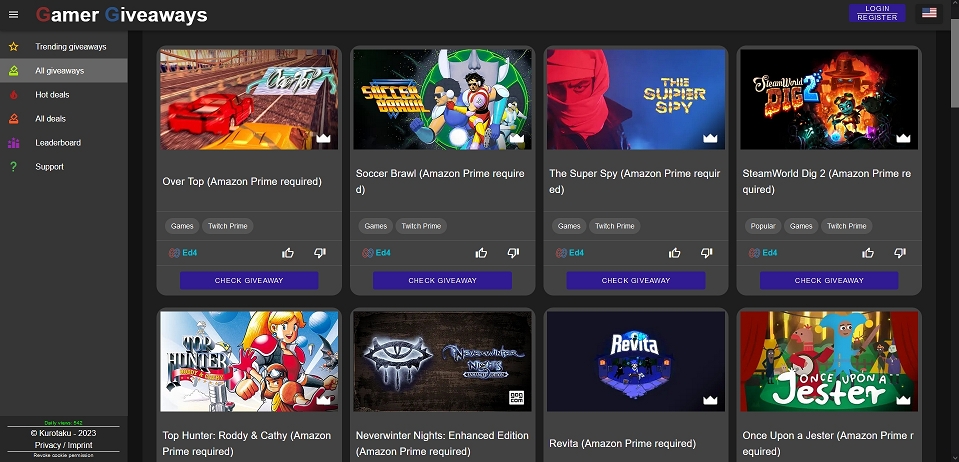Select Twitch Prime tag on Over Top card
Screen dimensions: 959x462
228,226
